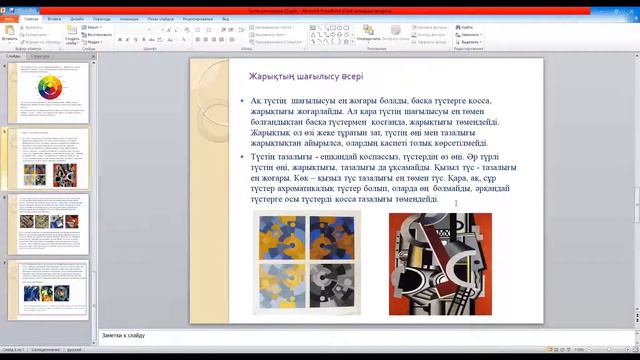Click the numbered list icon
Image resolution: width=640 pixels, height=360 pixels.
(209, 30)
